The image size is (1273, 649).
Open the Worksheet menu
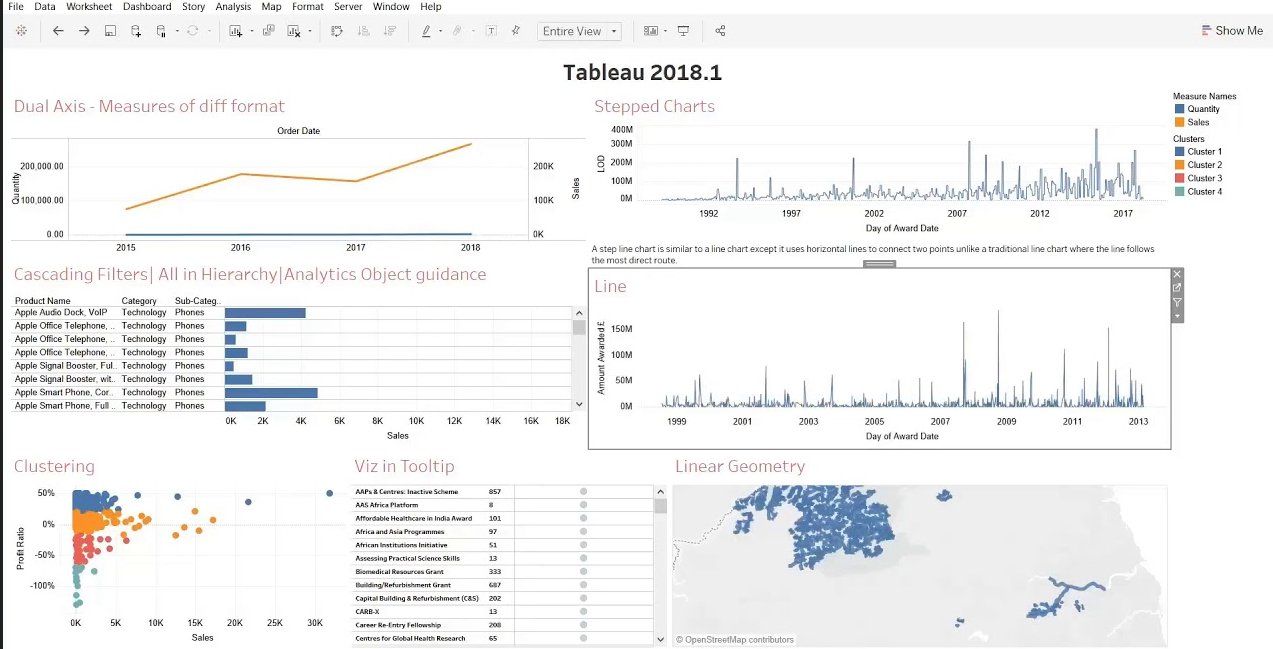tap(89, 6)
